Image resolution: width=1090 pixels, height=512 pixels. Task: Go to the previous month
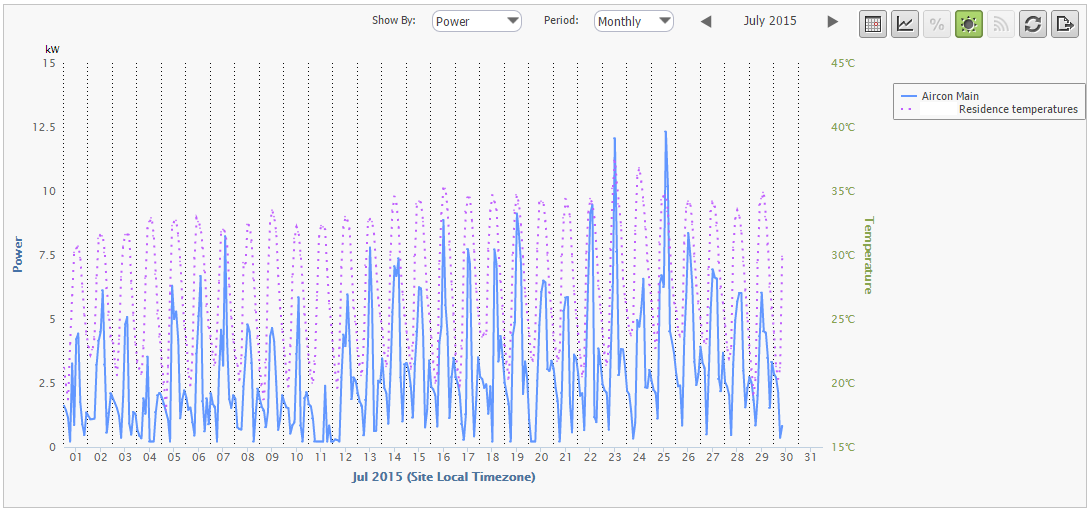tap(706, 22)
